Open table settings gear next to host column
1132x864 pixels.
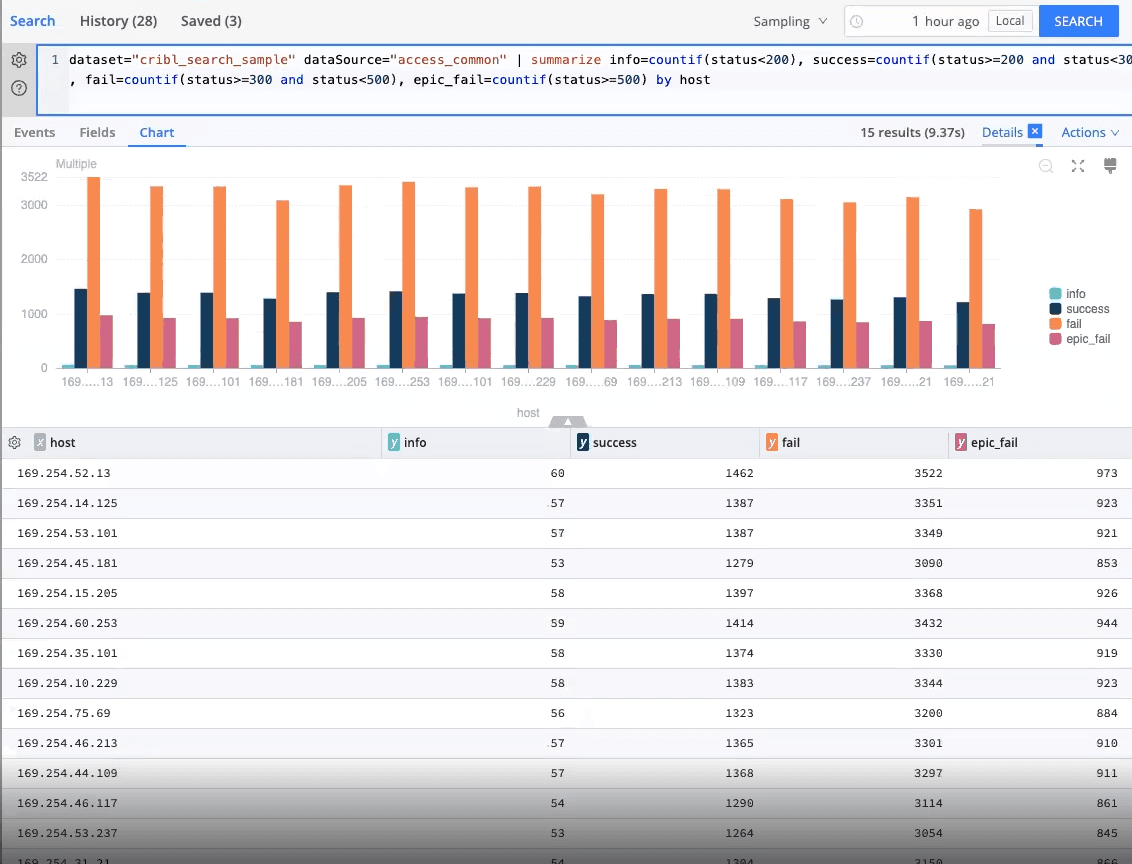[15, 442]
